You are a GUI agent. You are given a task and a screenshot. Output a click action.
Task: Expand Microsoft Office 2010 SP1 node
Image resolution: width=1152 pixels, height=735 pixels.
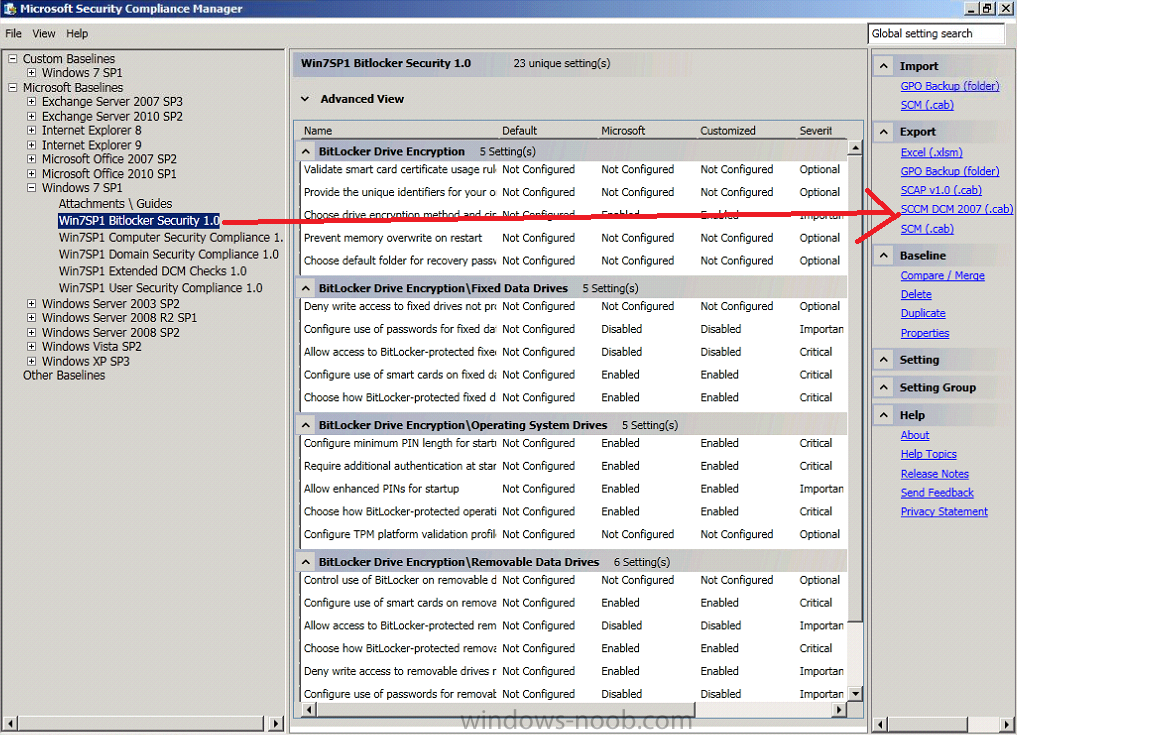[32, 173]
